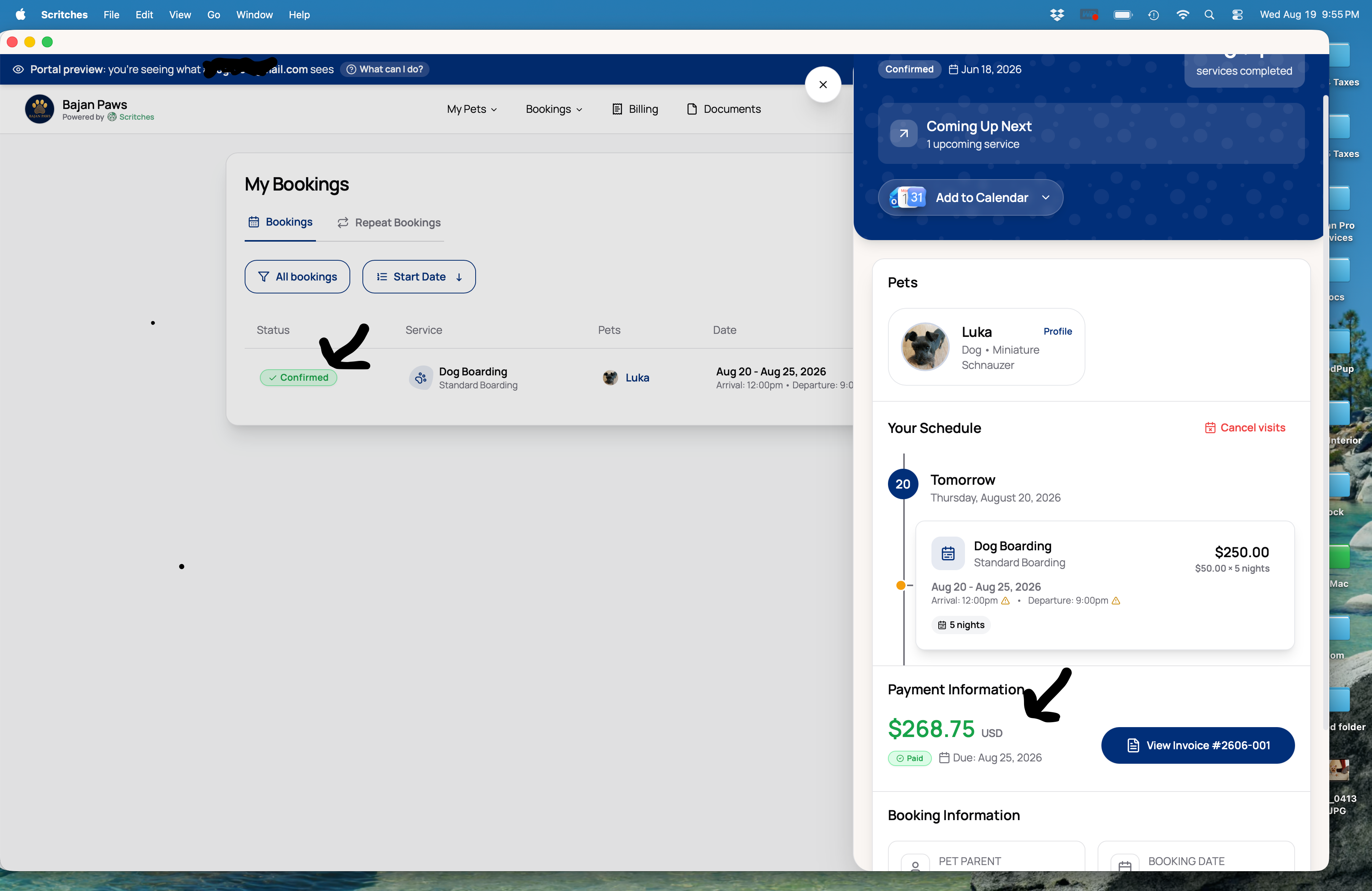
Task: Open the All bookings filter
Action: click(x=298, y=277)
